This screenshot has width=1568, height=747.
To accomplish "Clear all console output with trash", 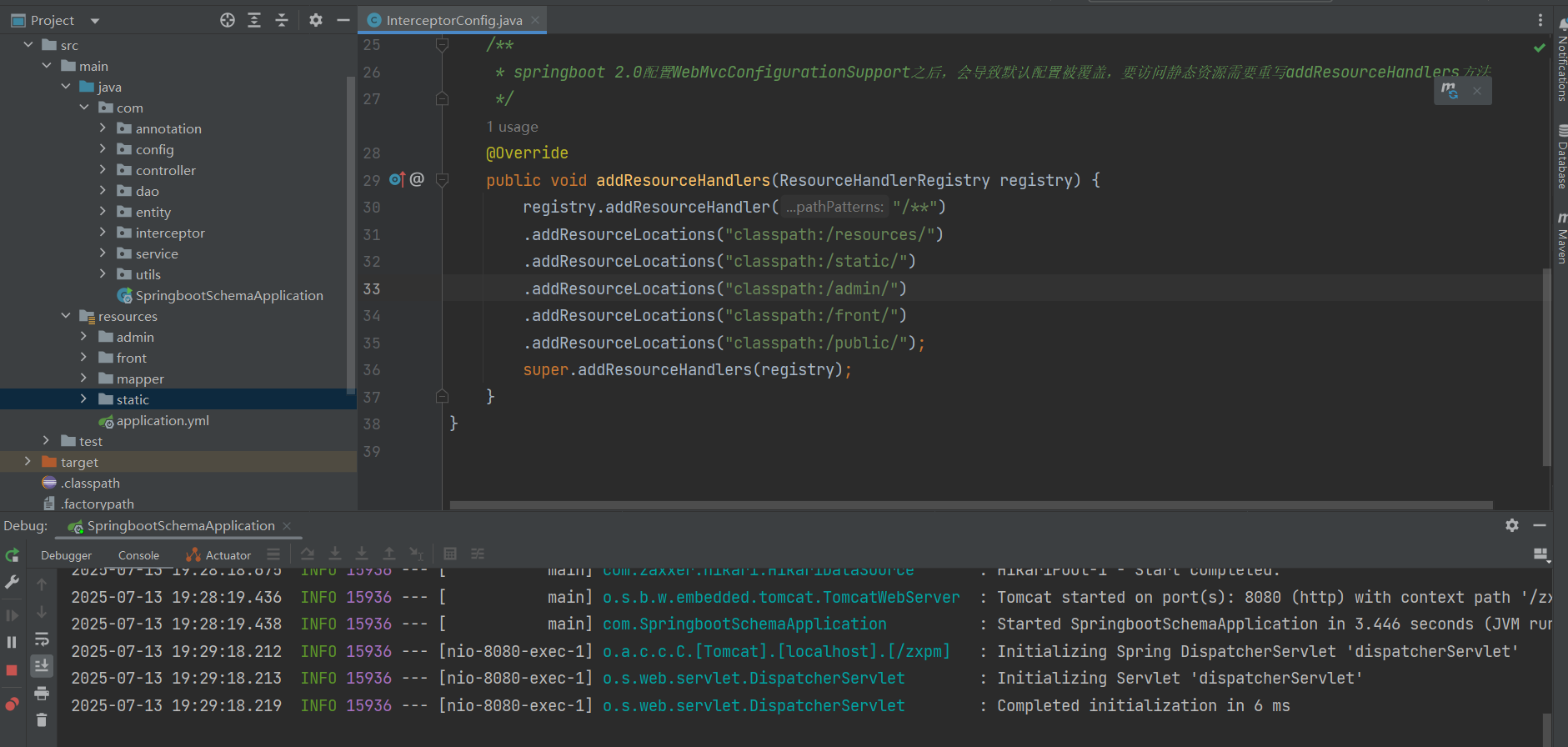I will coord(42,720).
